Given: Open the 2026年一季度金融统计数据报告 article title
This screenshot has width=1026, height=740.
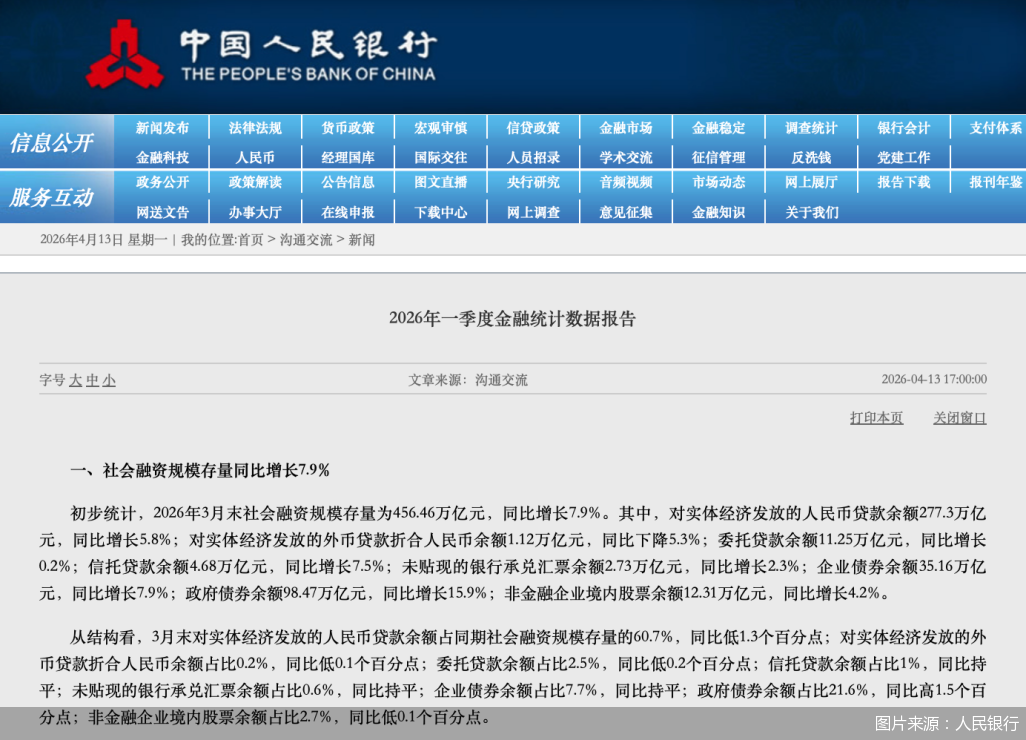Looking at the screenshot, I should click(x=513, y=319).
